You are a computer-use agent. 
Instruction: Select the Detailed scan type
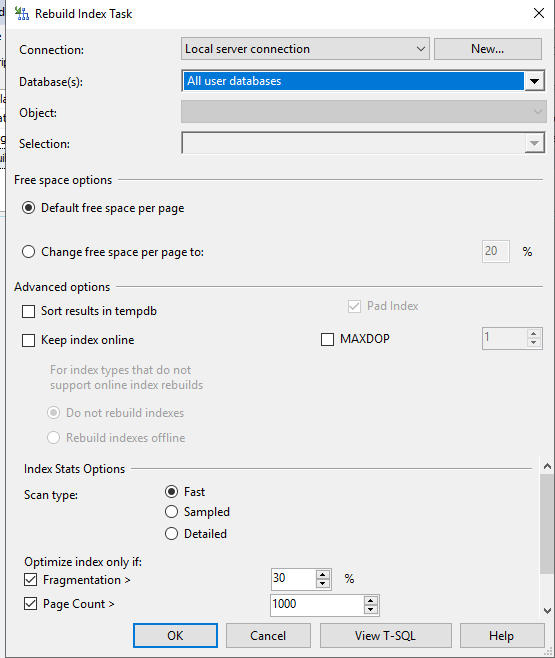click(171, 533)
